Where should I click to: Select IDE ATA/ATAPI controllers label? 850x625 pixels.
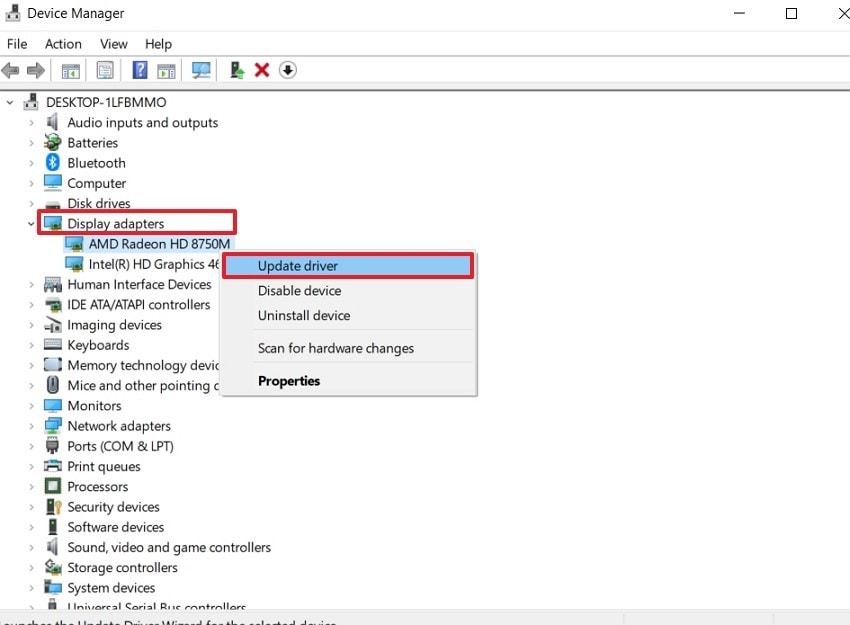138,305
